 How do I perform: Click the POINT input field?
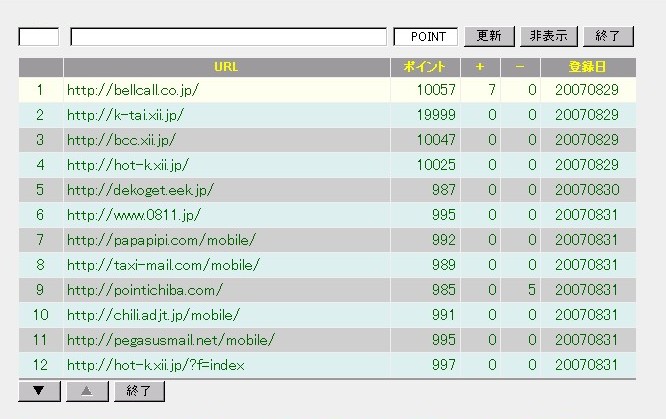(426, 37)
